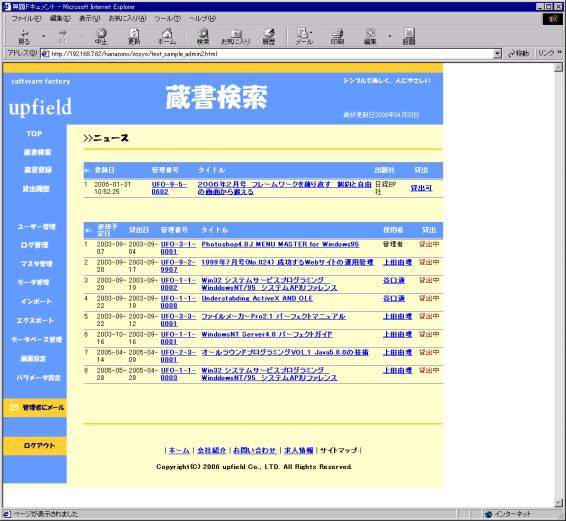Screen dimensions: 566x521
Task: Open management number UFO-9-5-0602 link
Action: [169, 188]
